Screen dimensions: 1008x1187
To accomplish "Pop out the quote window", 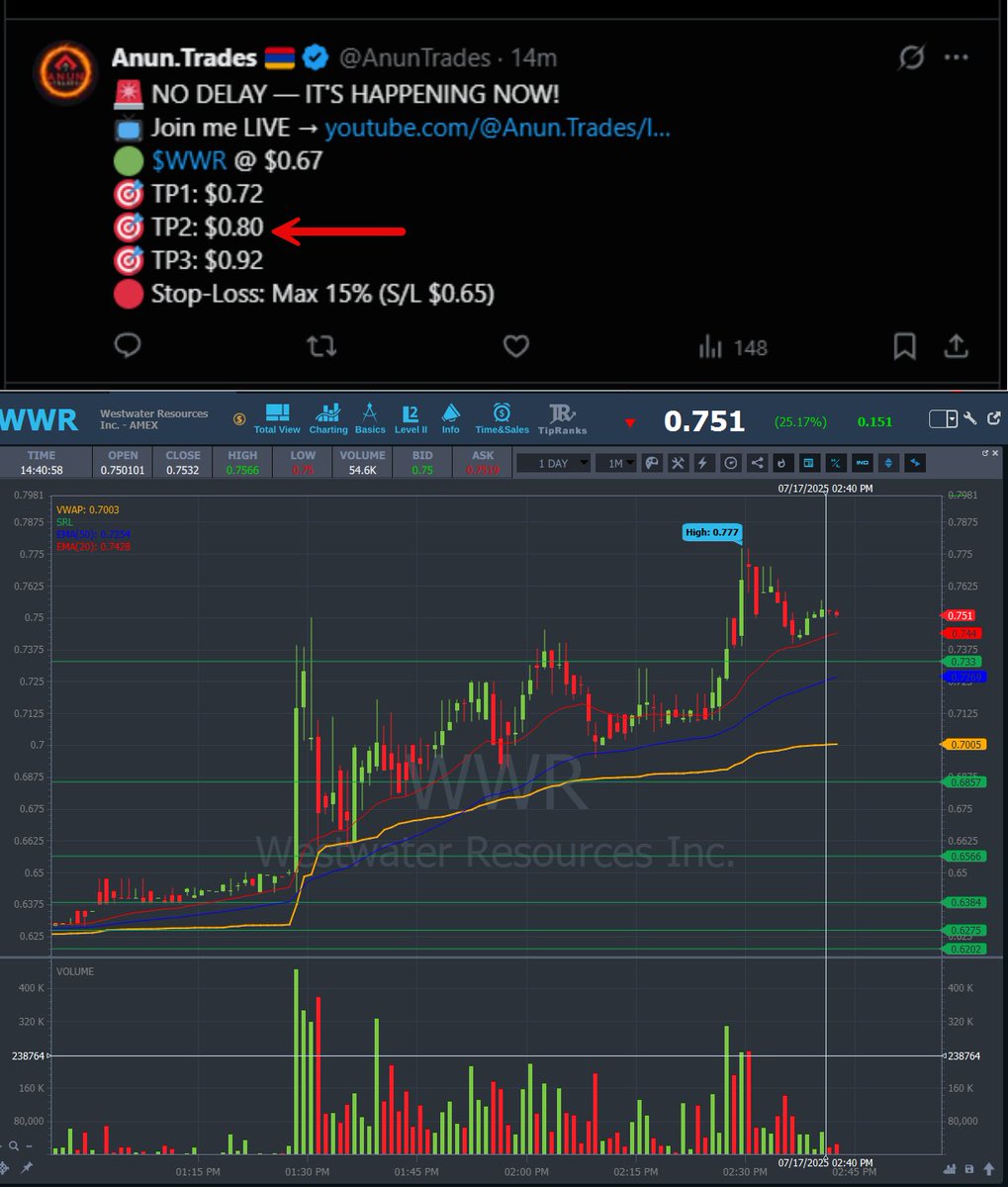I will click(x=994, y=419).
